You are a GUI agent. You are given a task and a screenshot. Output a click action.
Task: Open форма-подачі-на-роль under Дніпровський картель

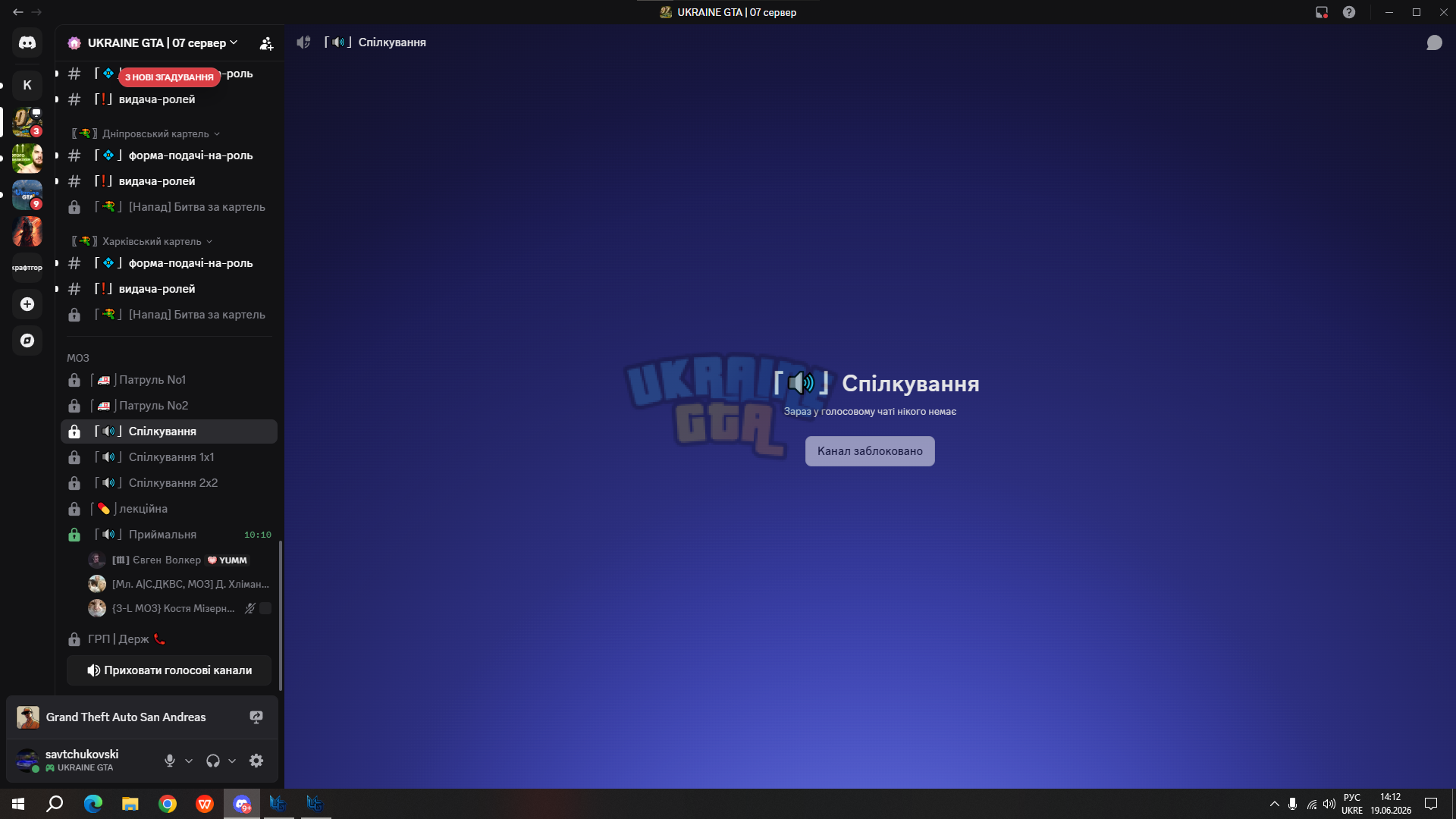click(x=169, y=155)
